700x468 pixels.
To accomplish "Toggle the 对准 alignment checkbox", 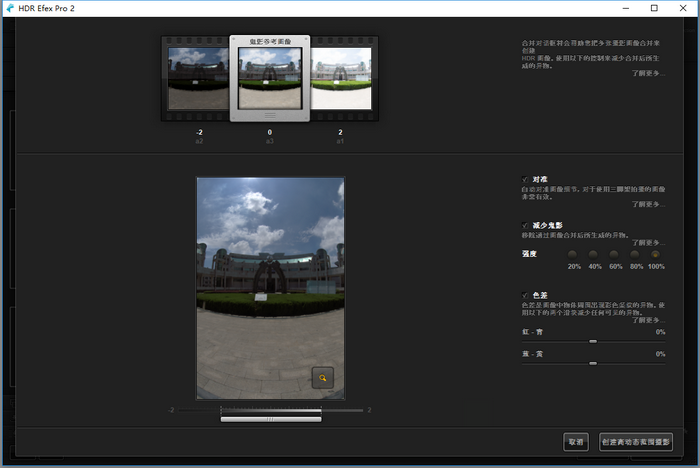I will [x=525, y=179].
